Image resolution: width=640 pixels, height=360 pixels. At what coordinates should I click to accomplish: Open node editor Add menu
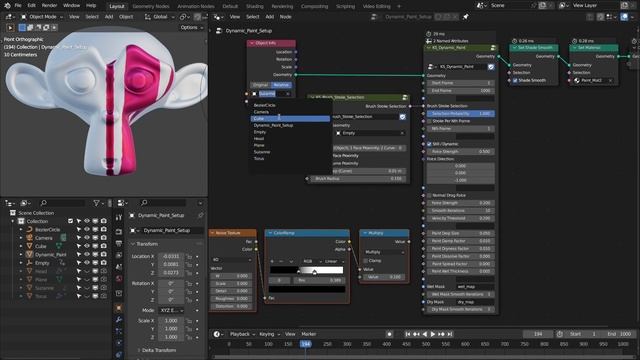[x=270, y=17]
